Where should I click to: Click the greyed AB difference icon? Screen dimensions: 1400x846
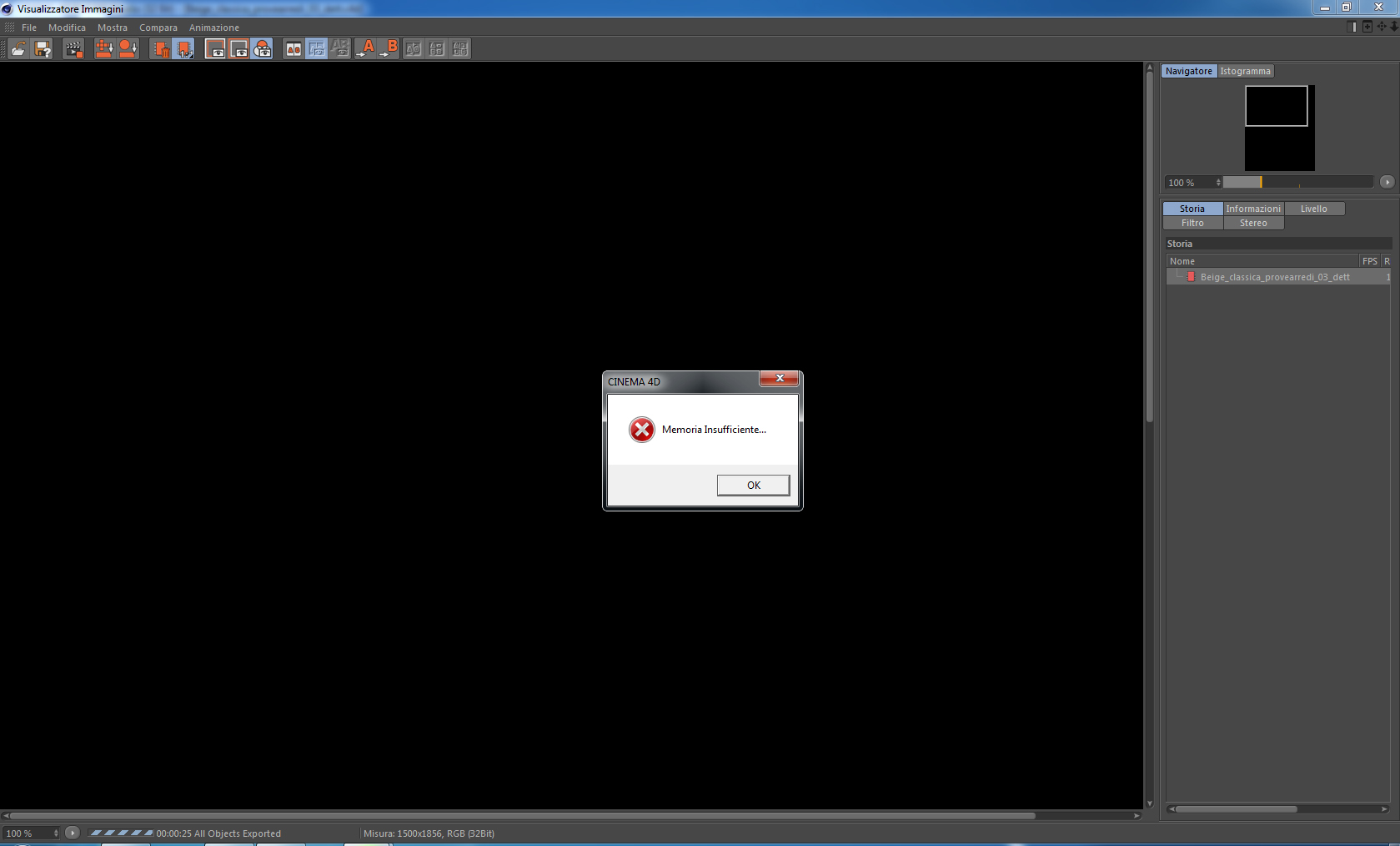[x=340, y=48]
